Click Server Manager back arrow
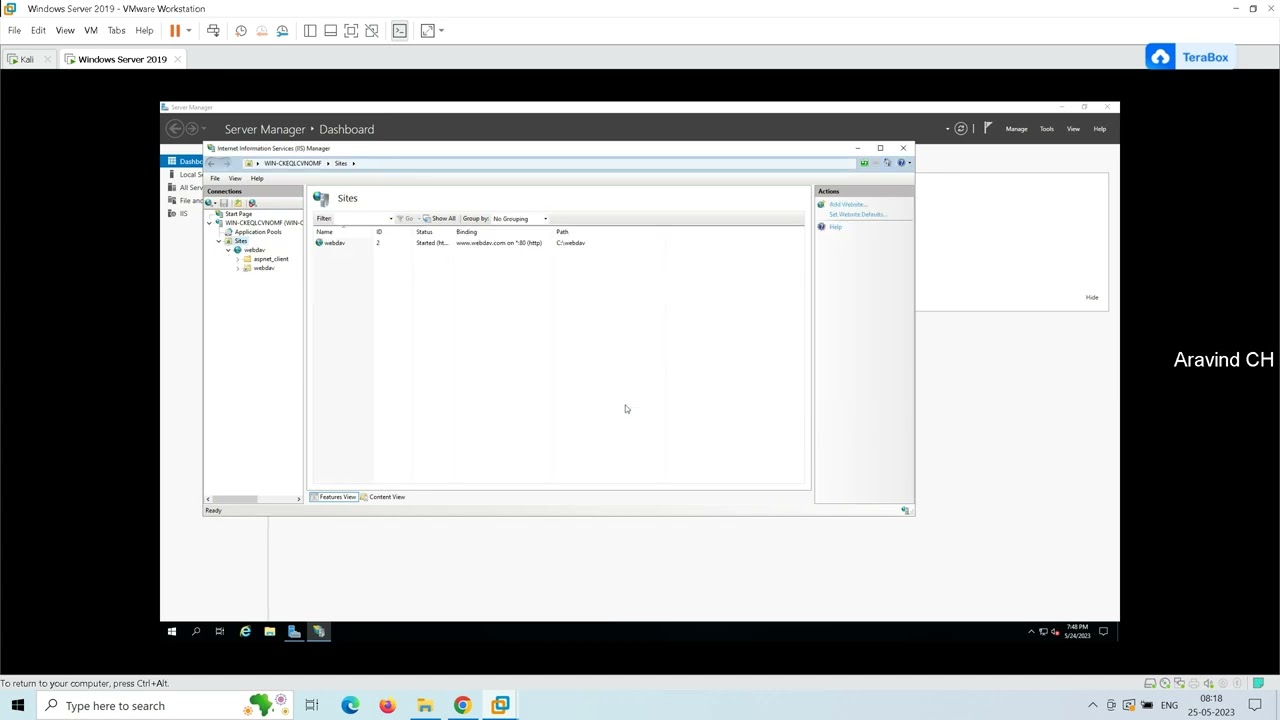The image size is (1280, 720). coord(175,129)
